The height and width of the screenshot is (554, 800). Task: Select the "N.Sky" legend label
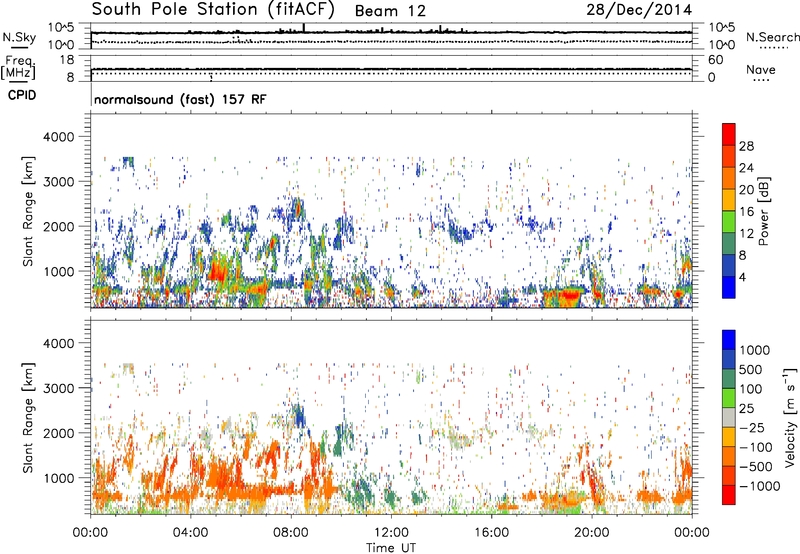pyautogui.click(x=19, y=37)
